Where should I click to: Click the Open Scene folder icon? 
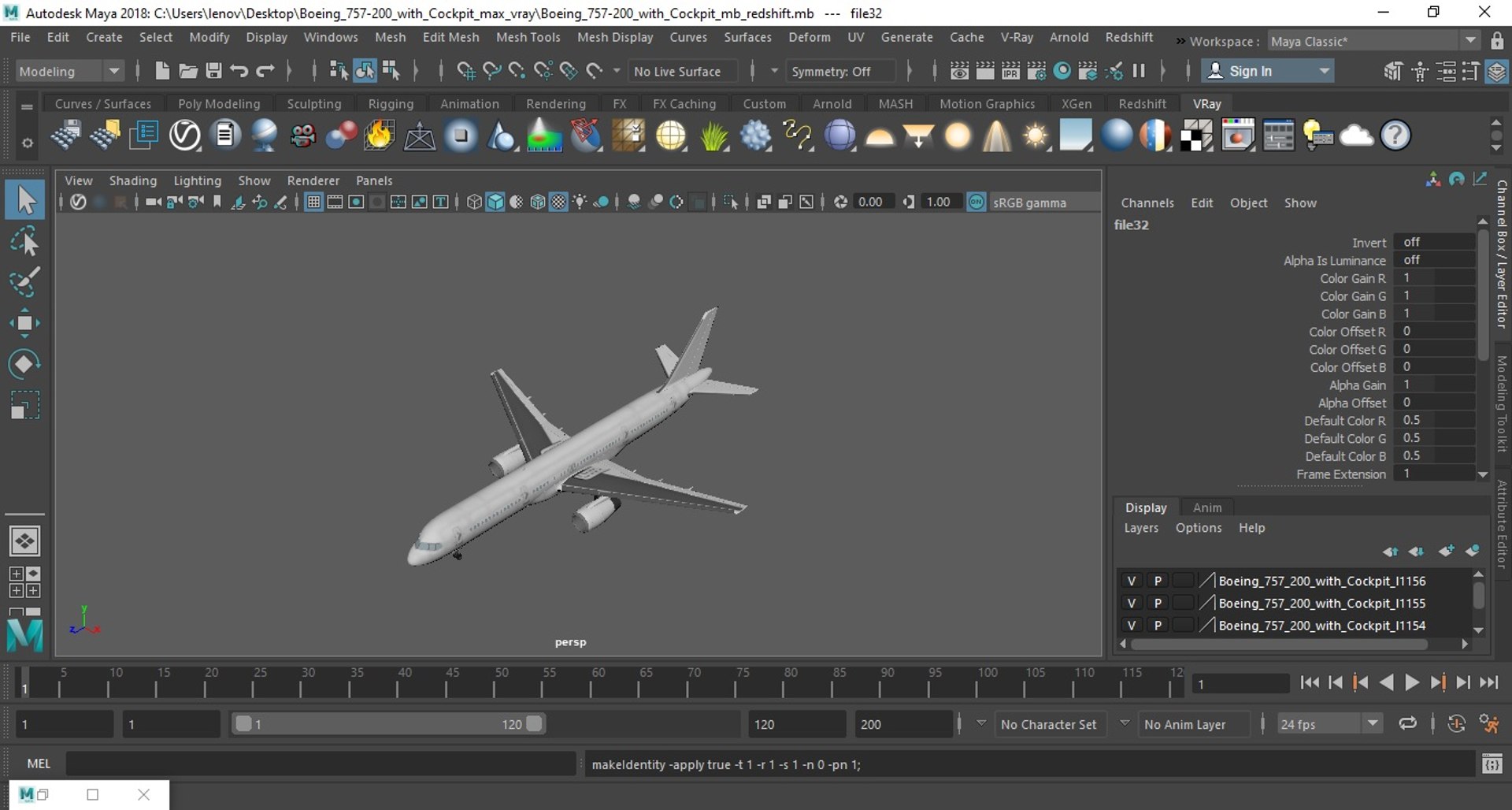click(188, 71)
